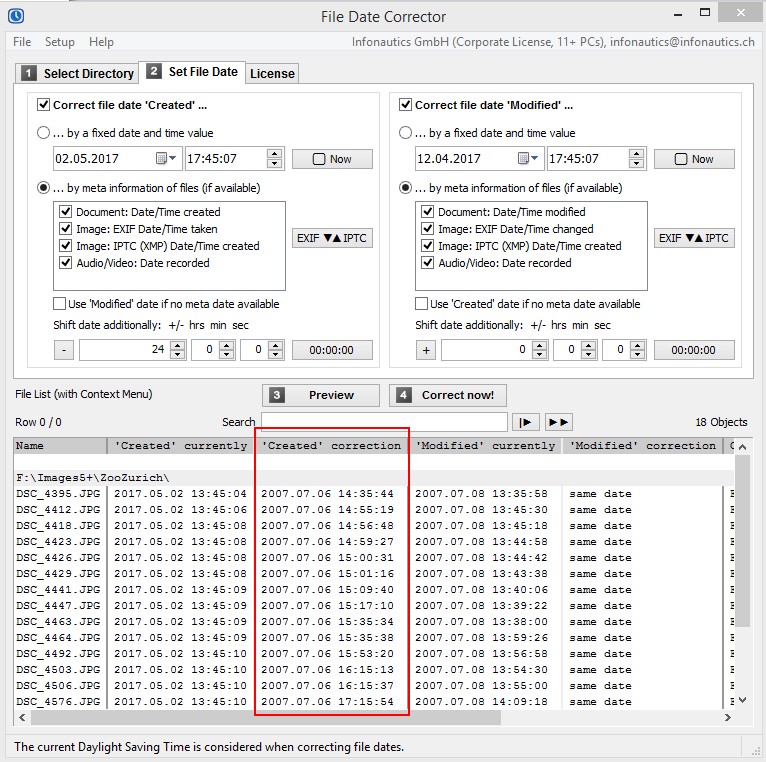Reset Created shift with 00:00:00 button
Screen dimensions: 766x762
click(332, 350)
